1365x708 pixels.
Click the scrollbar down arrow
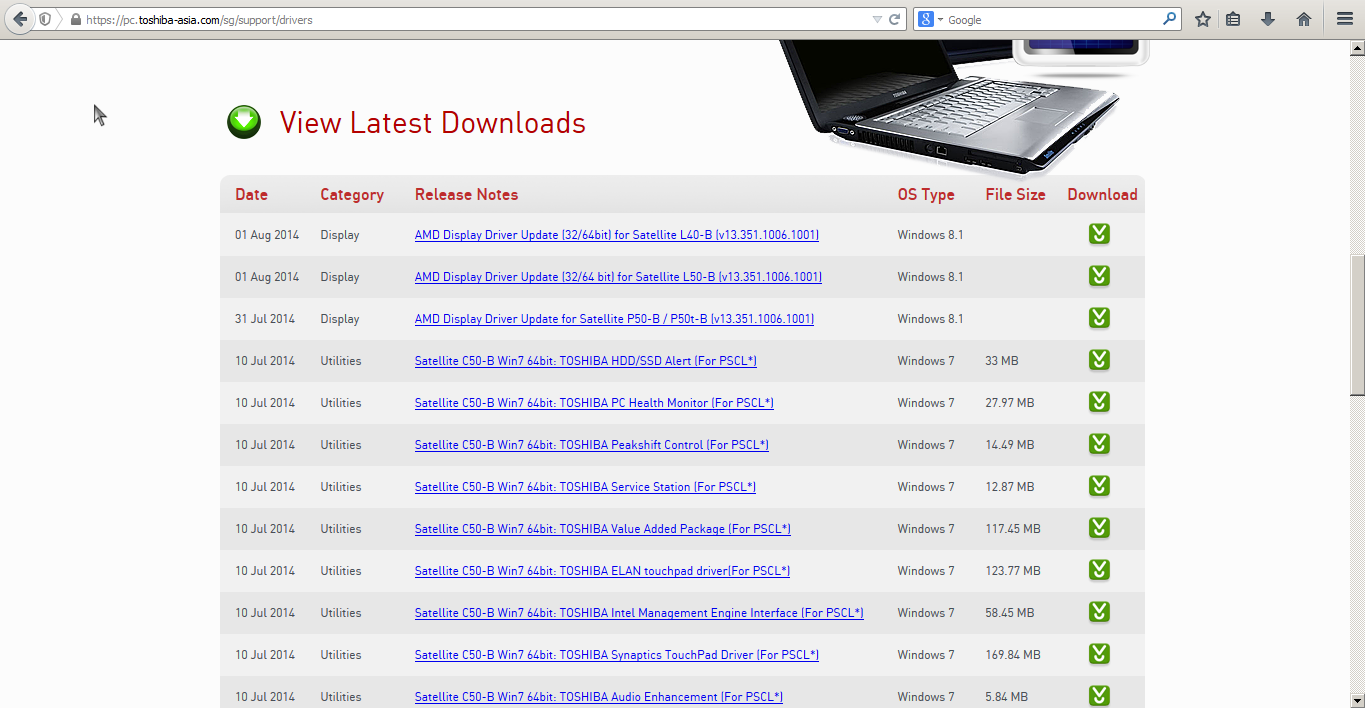point(1357,700)
